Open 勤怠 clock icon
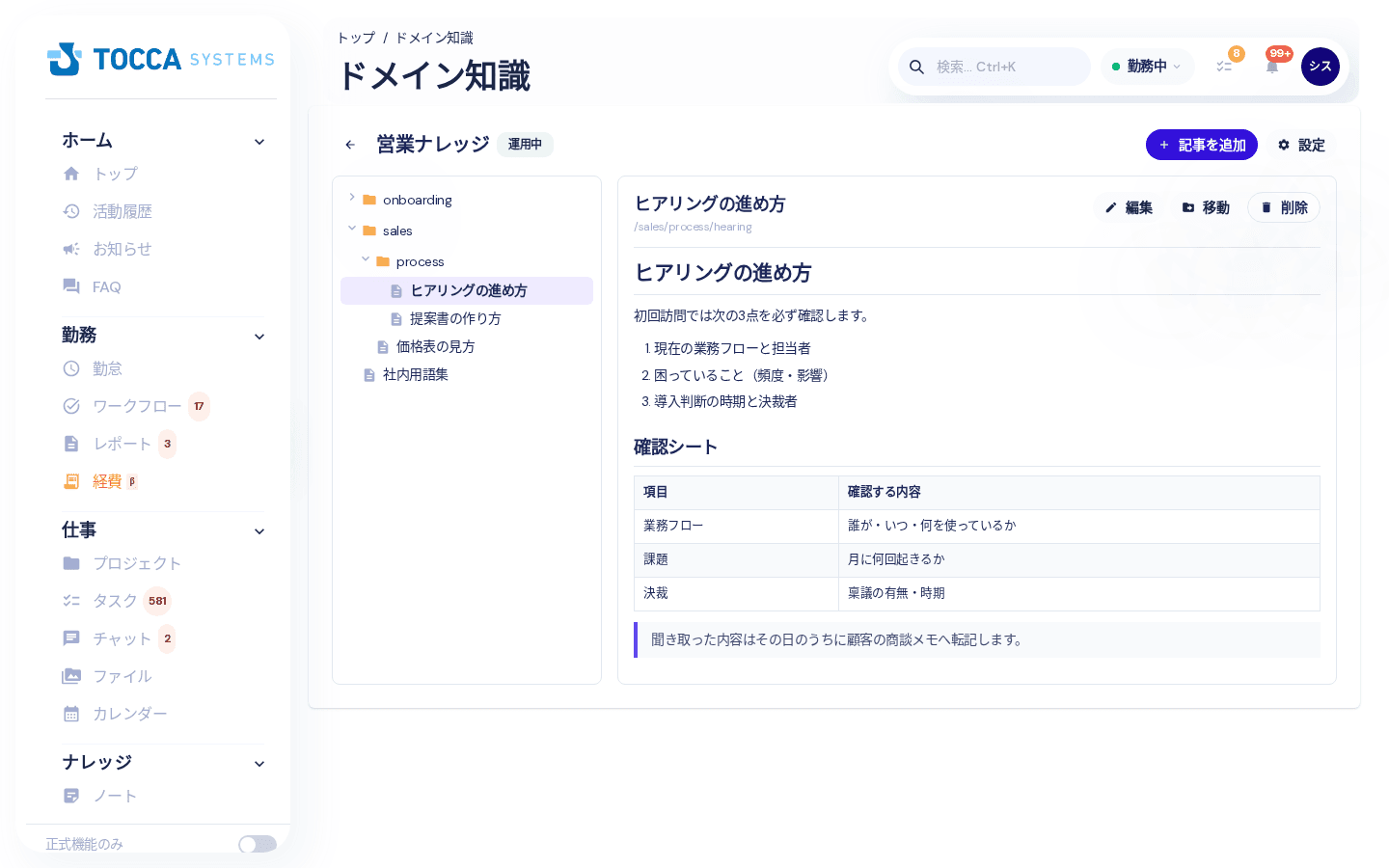This screenshot has height=868, width=1389. (x=71, y=368)
